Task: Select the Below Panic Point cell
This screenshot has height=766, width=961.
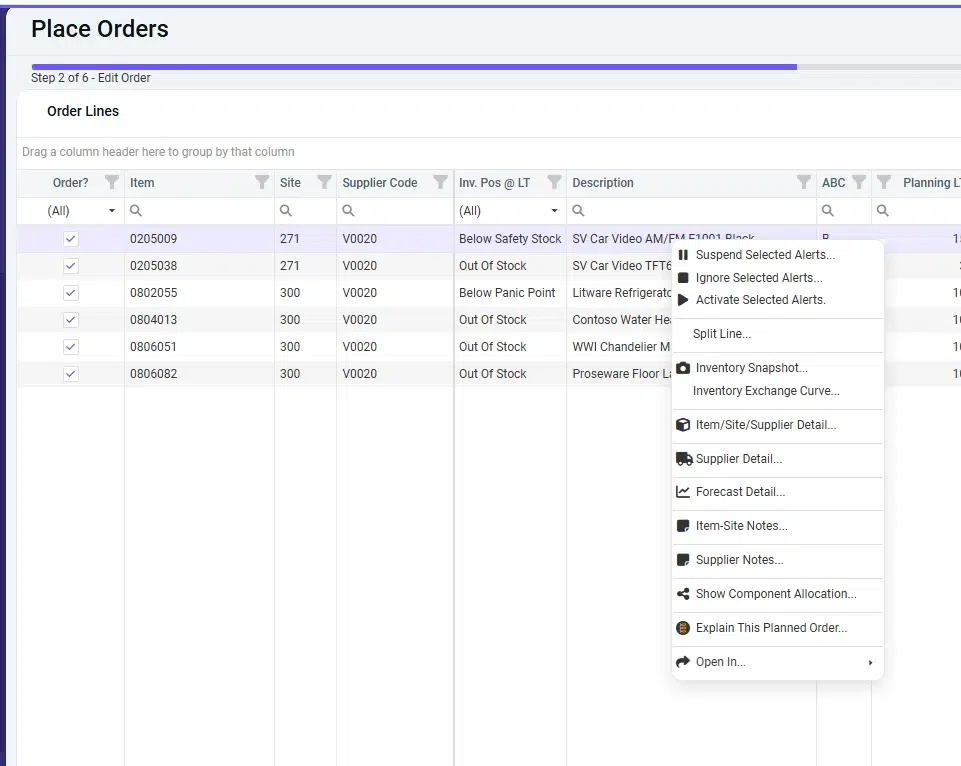Action: click(x=510, y=293)
